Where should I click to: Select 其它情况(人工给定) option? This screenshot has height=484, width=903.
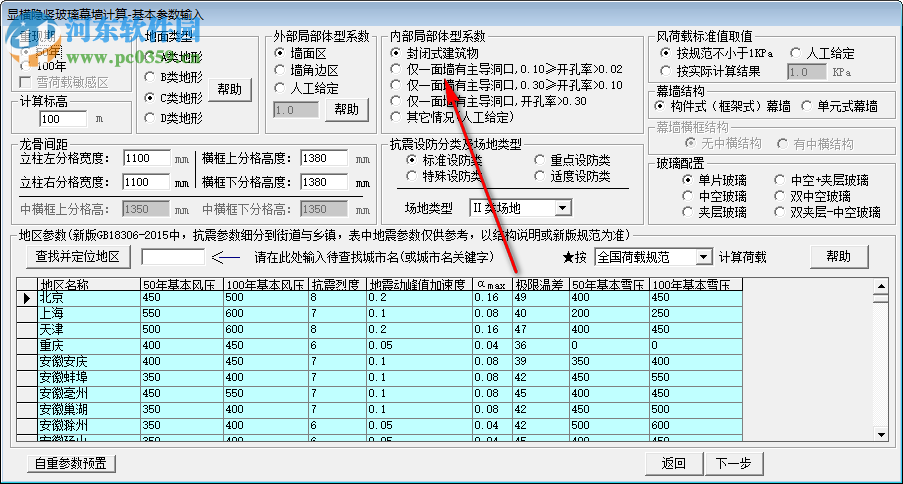pos(453,116)
